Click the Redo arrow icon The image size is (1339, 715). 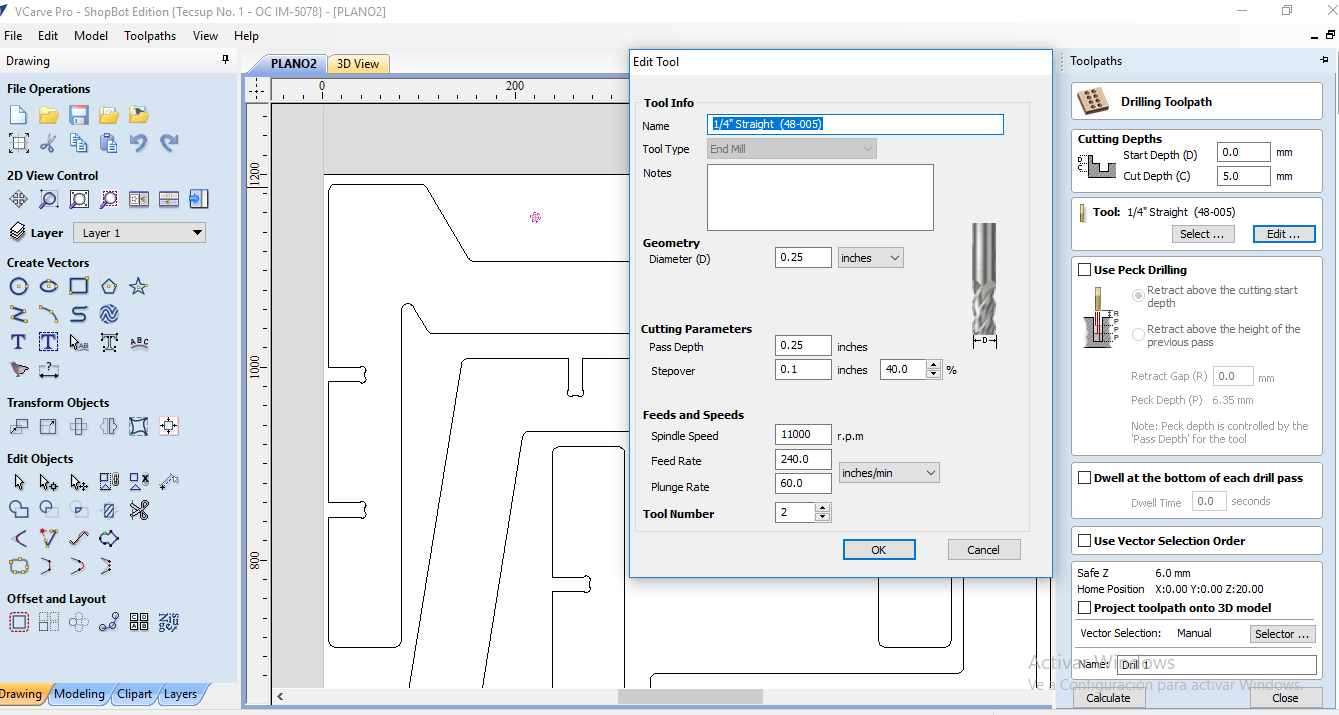pyautogui.click(x=169, y=143)
